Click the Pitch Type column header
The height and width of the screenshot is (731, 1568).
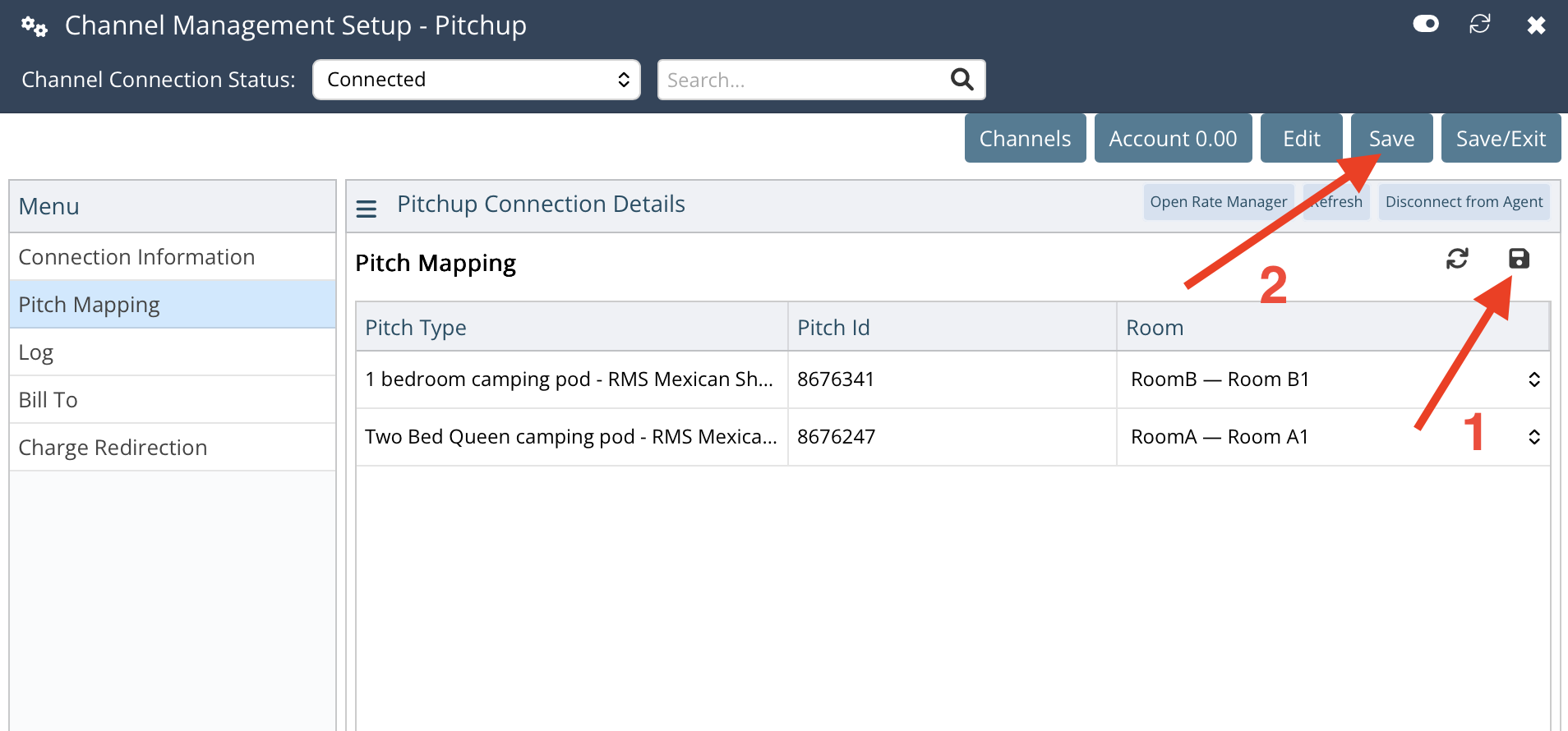pyautogui.click(x=572, y=327)
